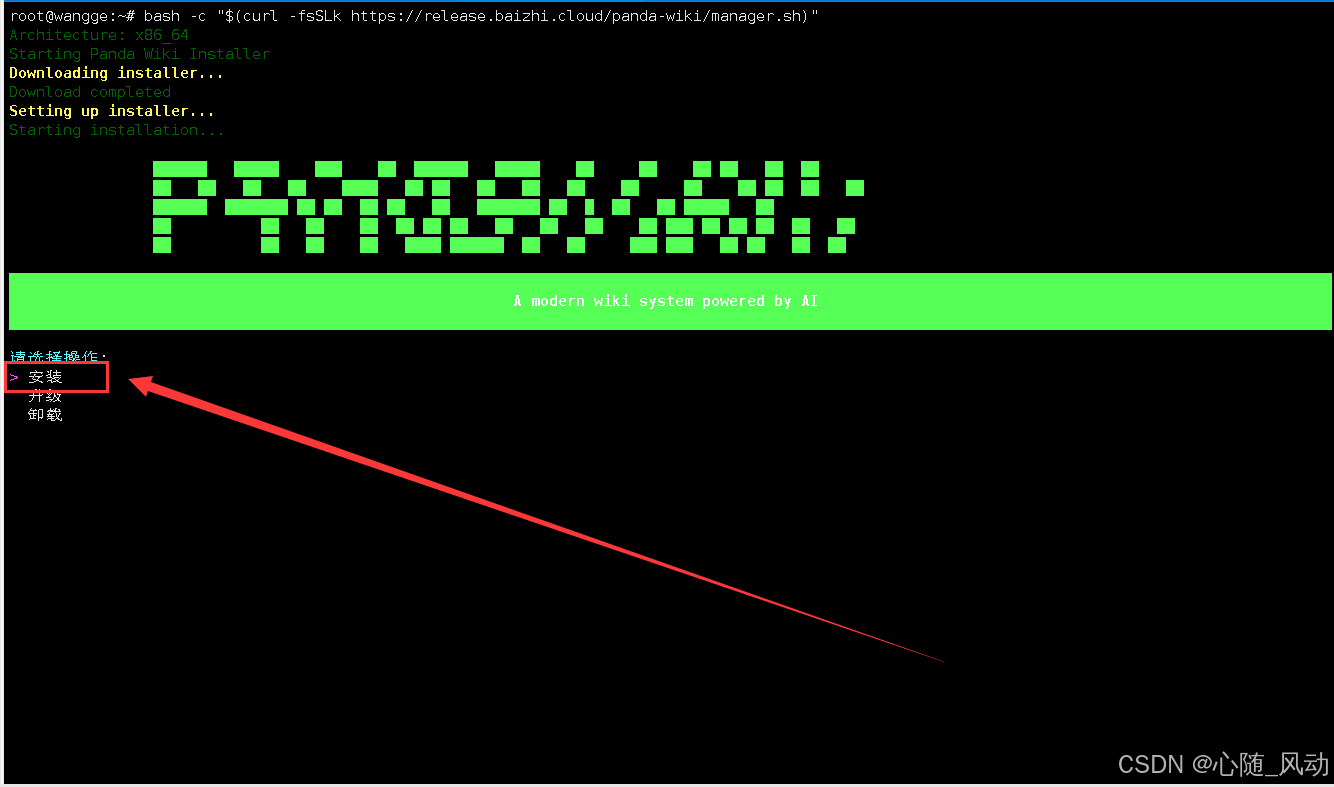Image resolution: width=1334 pixels, height=787 pixels.
Task: Click the 'Downloading installer...' line
Action: click(116, 73)
